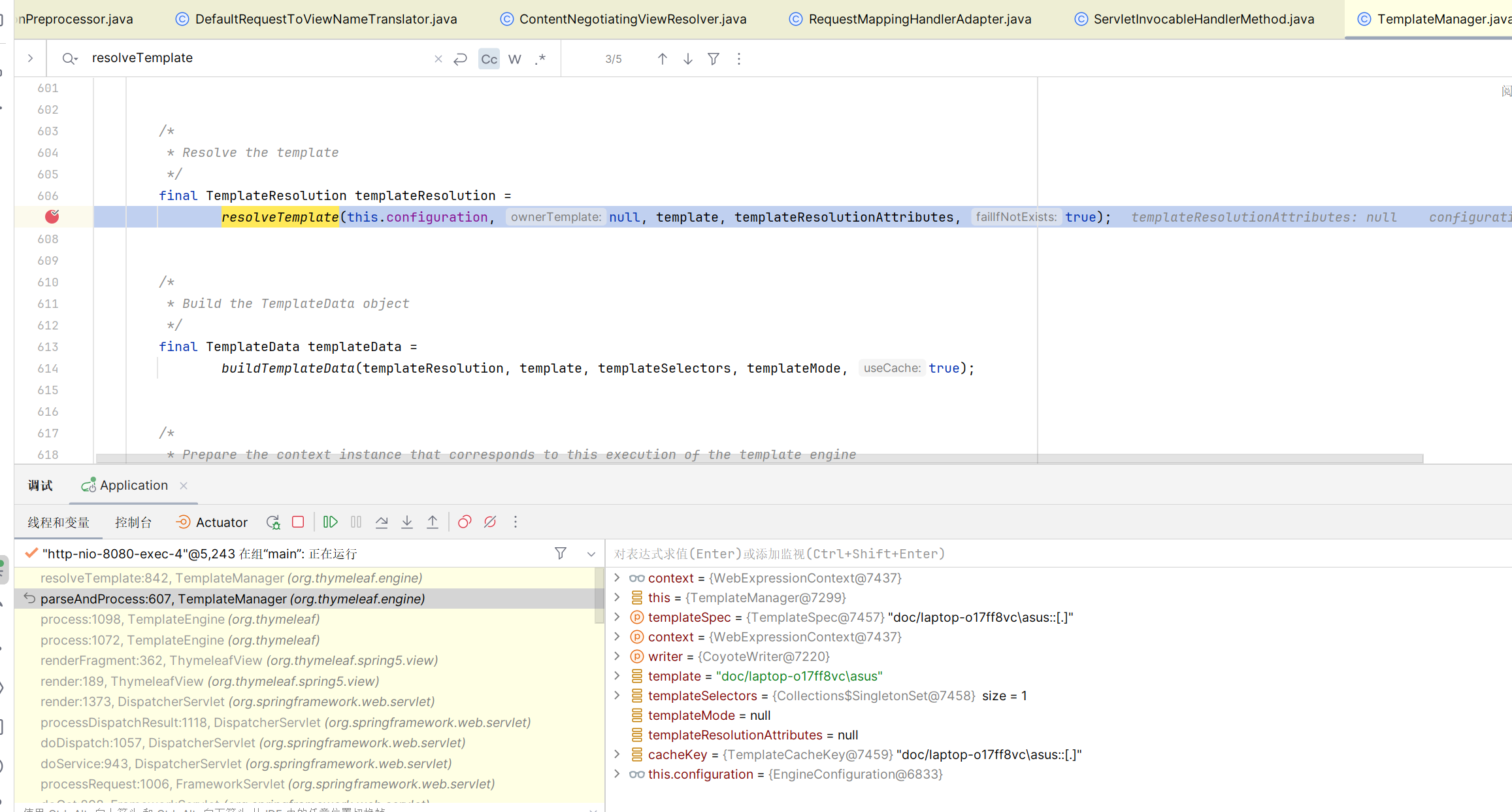Image resolution: width=1512 pixels, height=812 pixels.
Task: Open search results filter options
Action: 714,59
